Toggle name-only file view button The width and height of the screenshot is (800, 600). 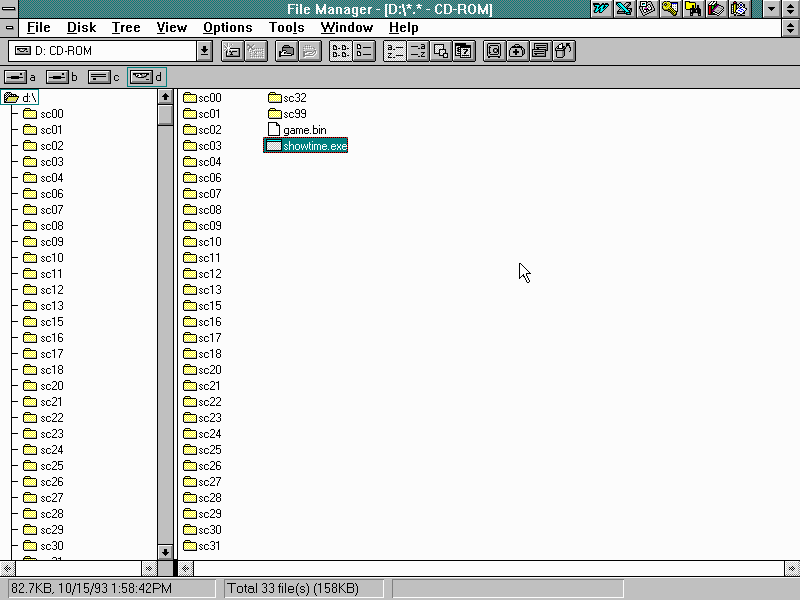340,51
